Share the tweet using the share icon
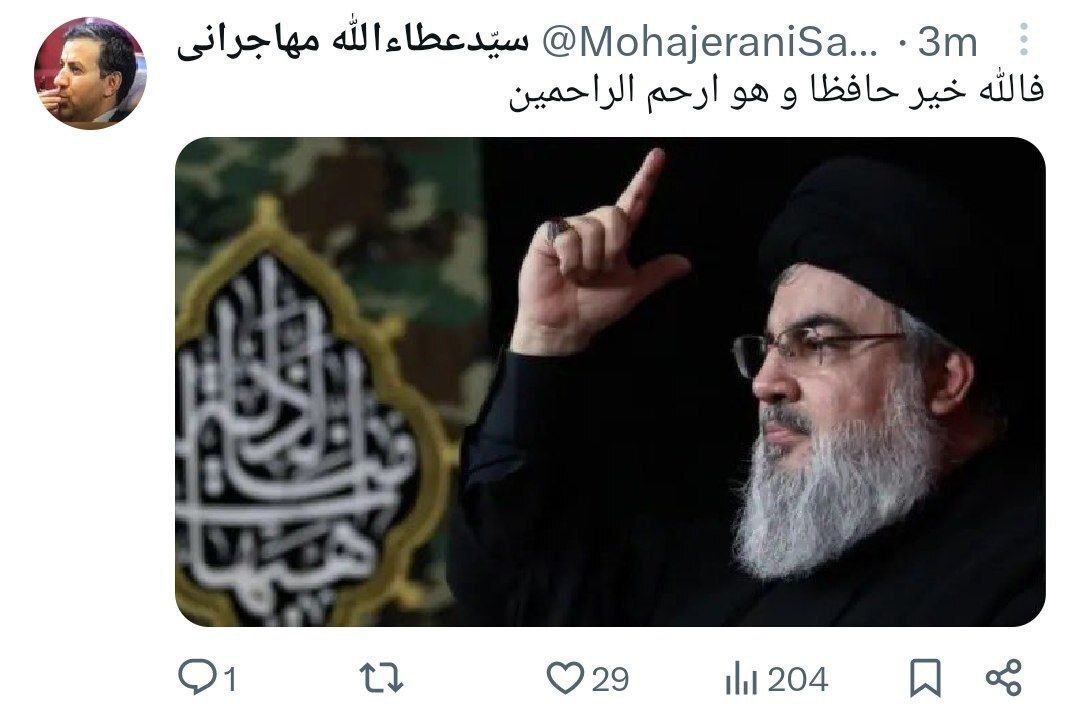Image resolution: width=1080 pixels, height=710 pixels. pos(1004,677)
